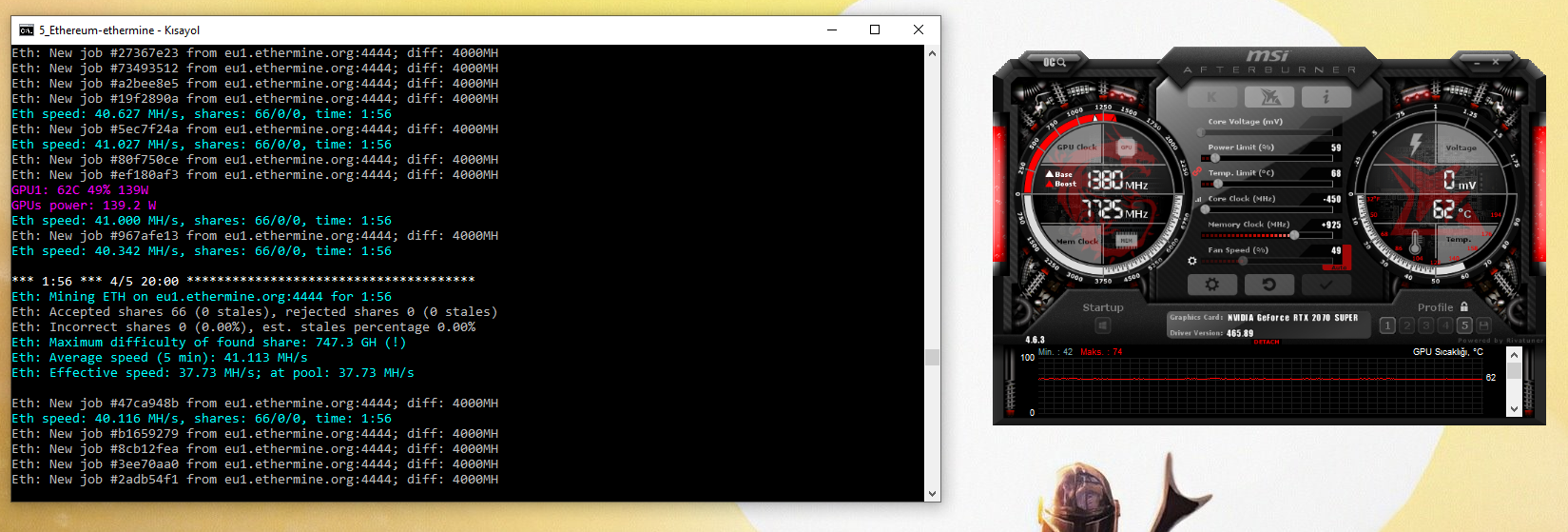
Task: Adjust the Memory Clock slider
Action: point(1267,235)
